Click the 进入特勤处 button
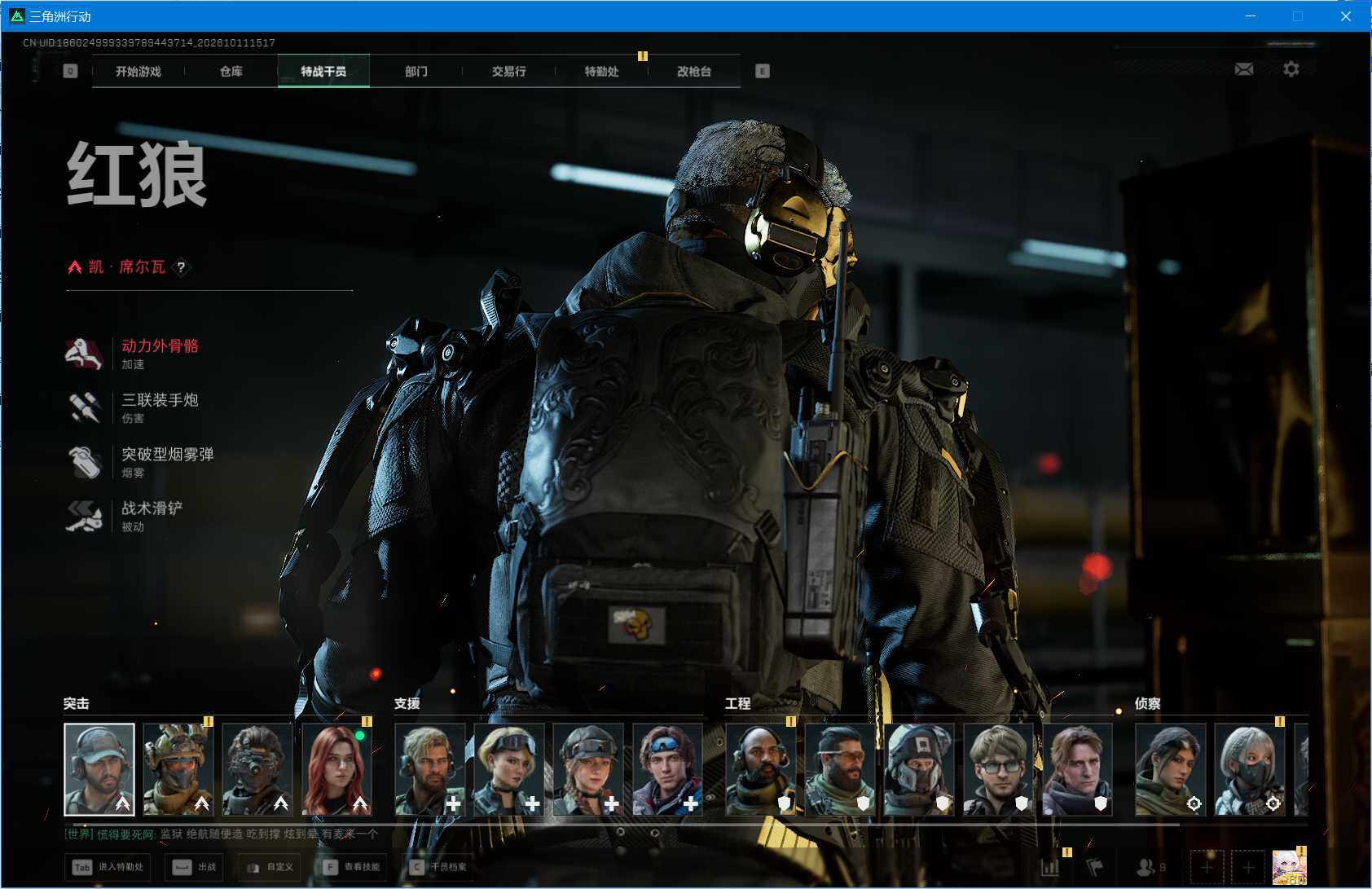 (108, 867)
